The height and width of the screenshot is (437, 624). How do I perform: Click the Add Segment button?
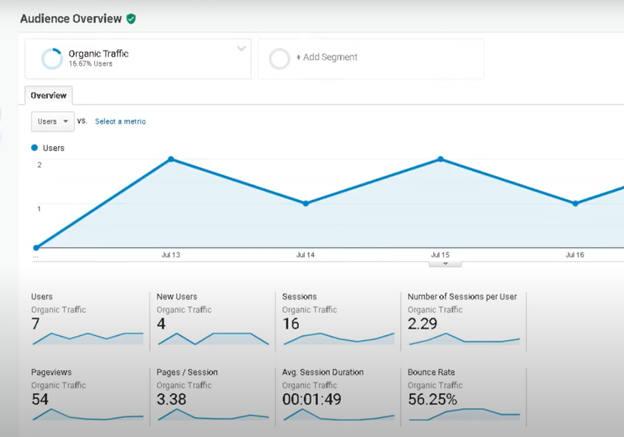327,58
